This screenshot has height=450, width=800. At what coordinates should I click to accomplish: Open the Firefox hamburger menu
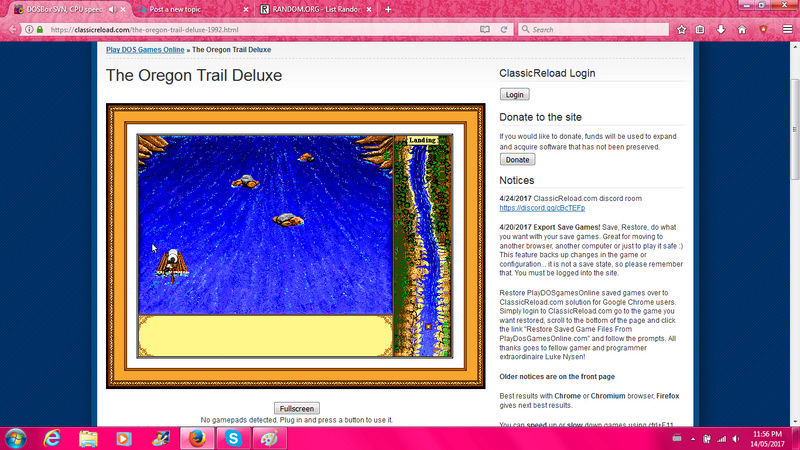pos(788,30)
